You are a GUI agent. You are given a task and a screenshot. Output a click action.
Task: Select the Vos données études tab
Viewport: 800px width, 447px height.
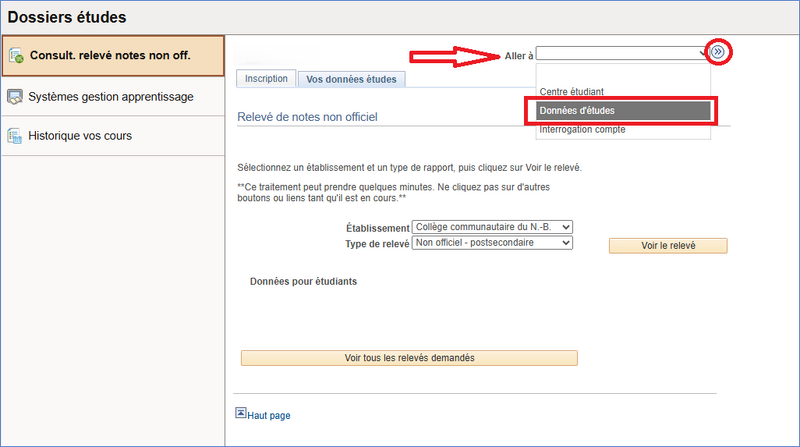click(351, 79)
